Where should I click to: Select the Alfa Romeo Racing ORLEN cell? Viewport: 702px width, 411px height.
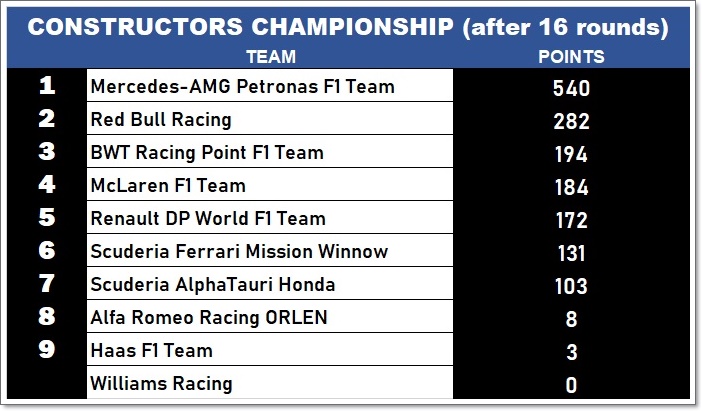click(270, 316)
